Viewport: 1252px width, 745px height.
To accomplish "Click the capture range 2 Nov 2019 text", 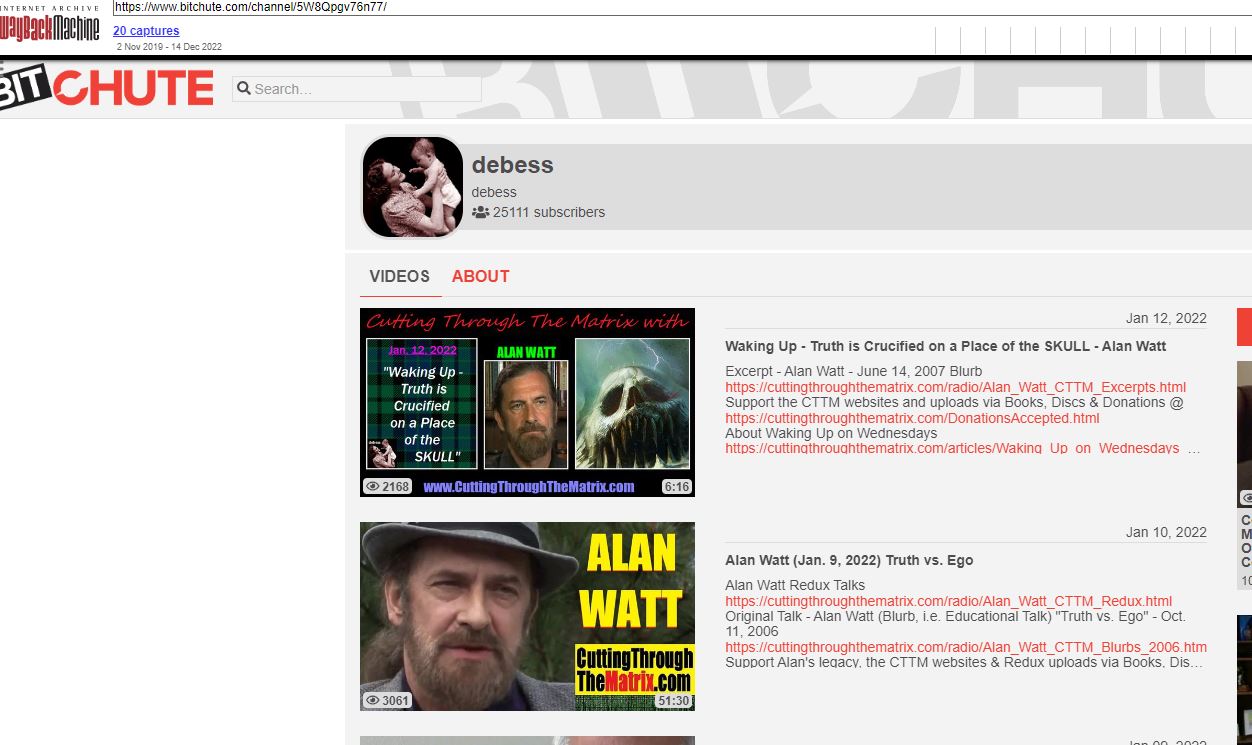I will click(x=169, y=46).
